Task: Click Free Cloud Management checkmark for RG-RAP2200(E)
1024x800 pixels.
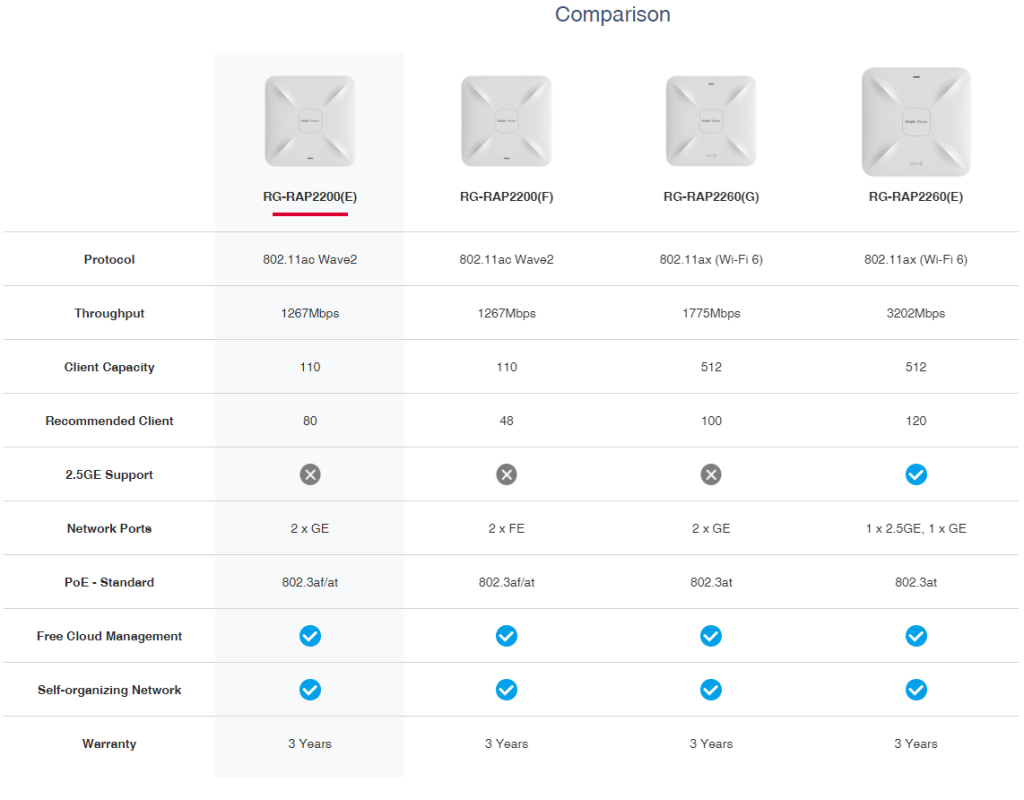Action: coord(310,636)
